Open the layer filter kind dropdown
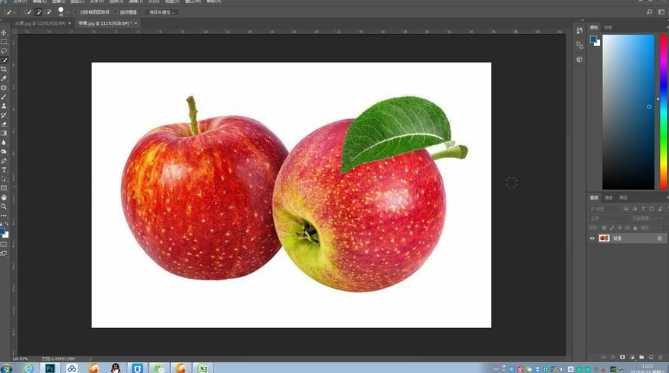669x373 pixels. (x=604, y=209)
